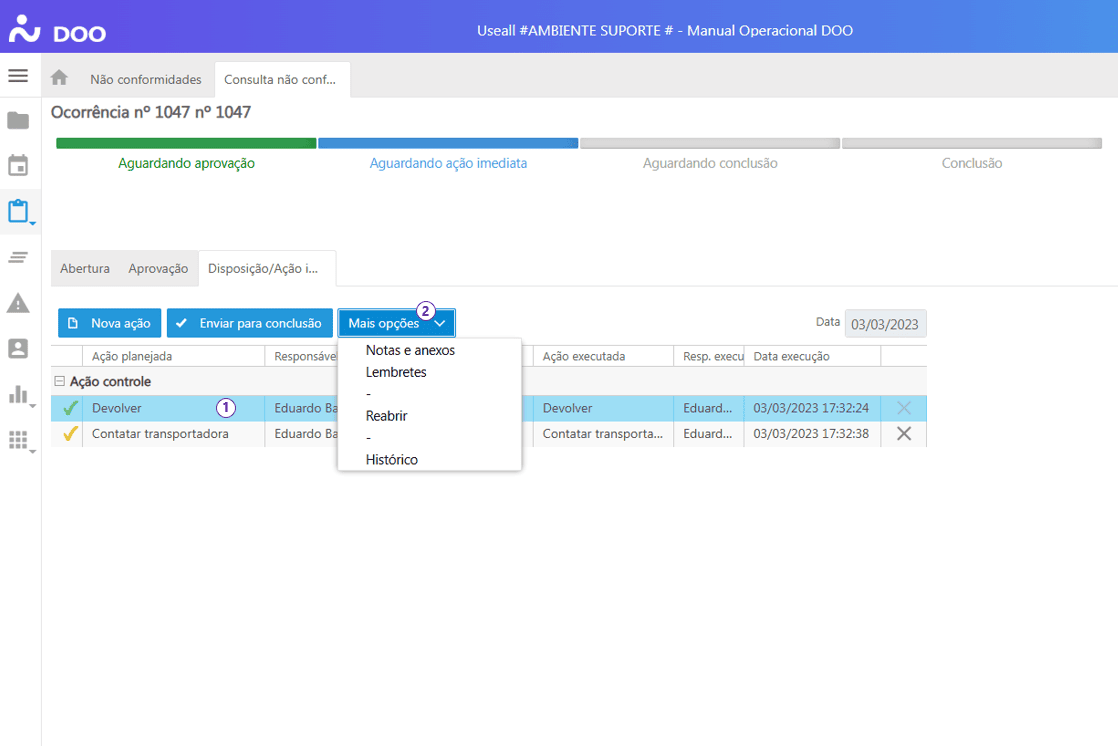Click the folder icon in sidebar
The image size is (1118, 746).
pyautogui.click(x=18, y=121)
